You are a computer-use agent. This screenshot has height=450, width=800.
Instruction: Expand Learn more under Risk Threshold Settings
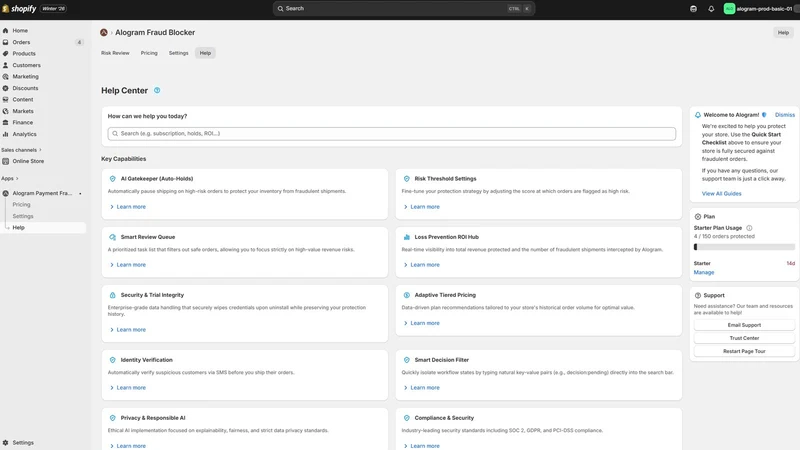click(422, 207)
